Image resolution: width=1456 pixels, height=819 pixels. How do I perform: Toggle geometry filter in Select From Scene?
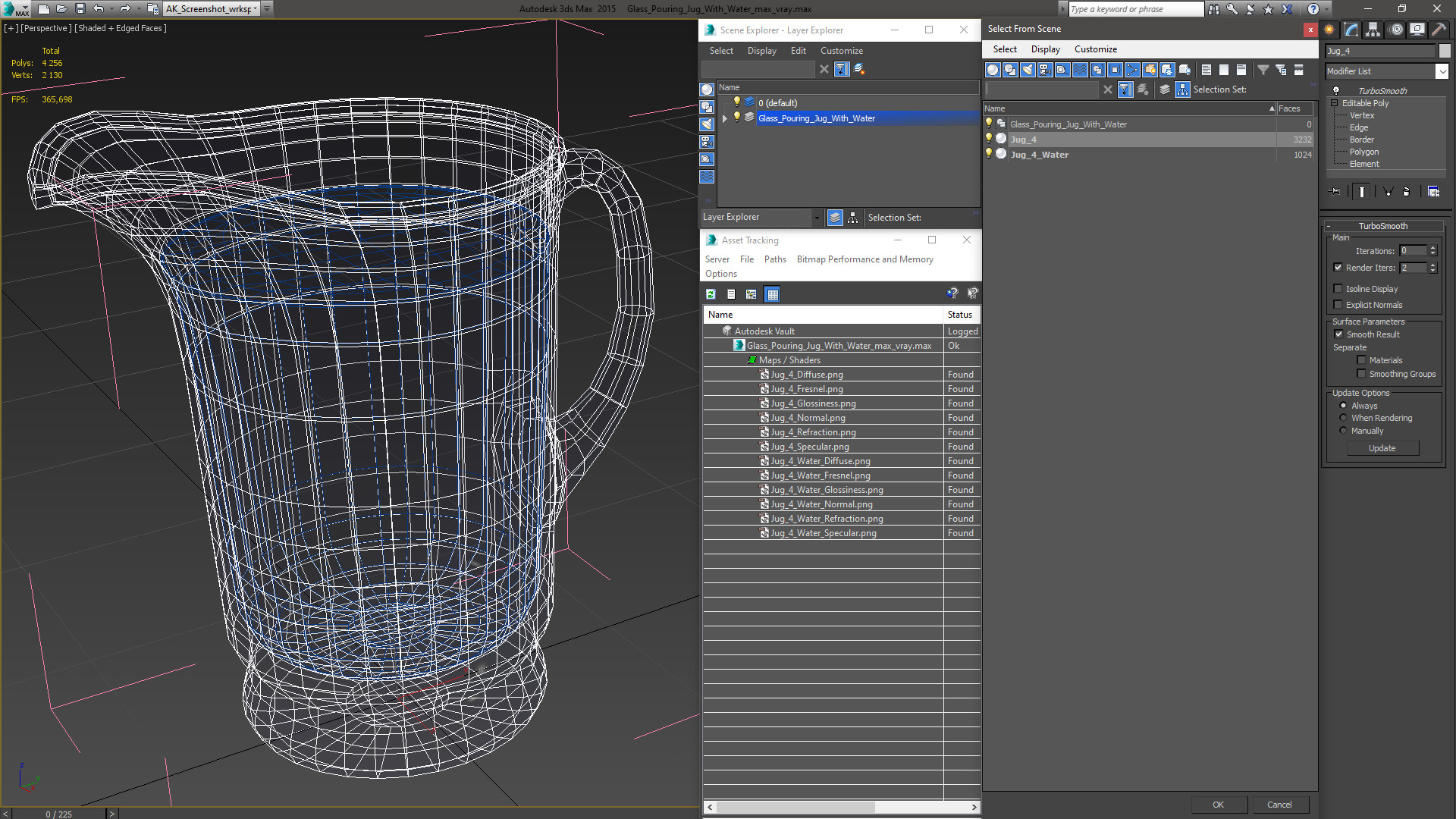point(993,70)
